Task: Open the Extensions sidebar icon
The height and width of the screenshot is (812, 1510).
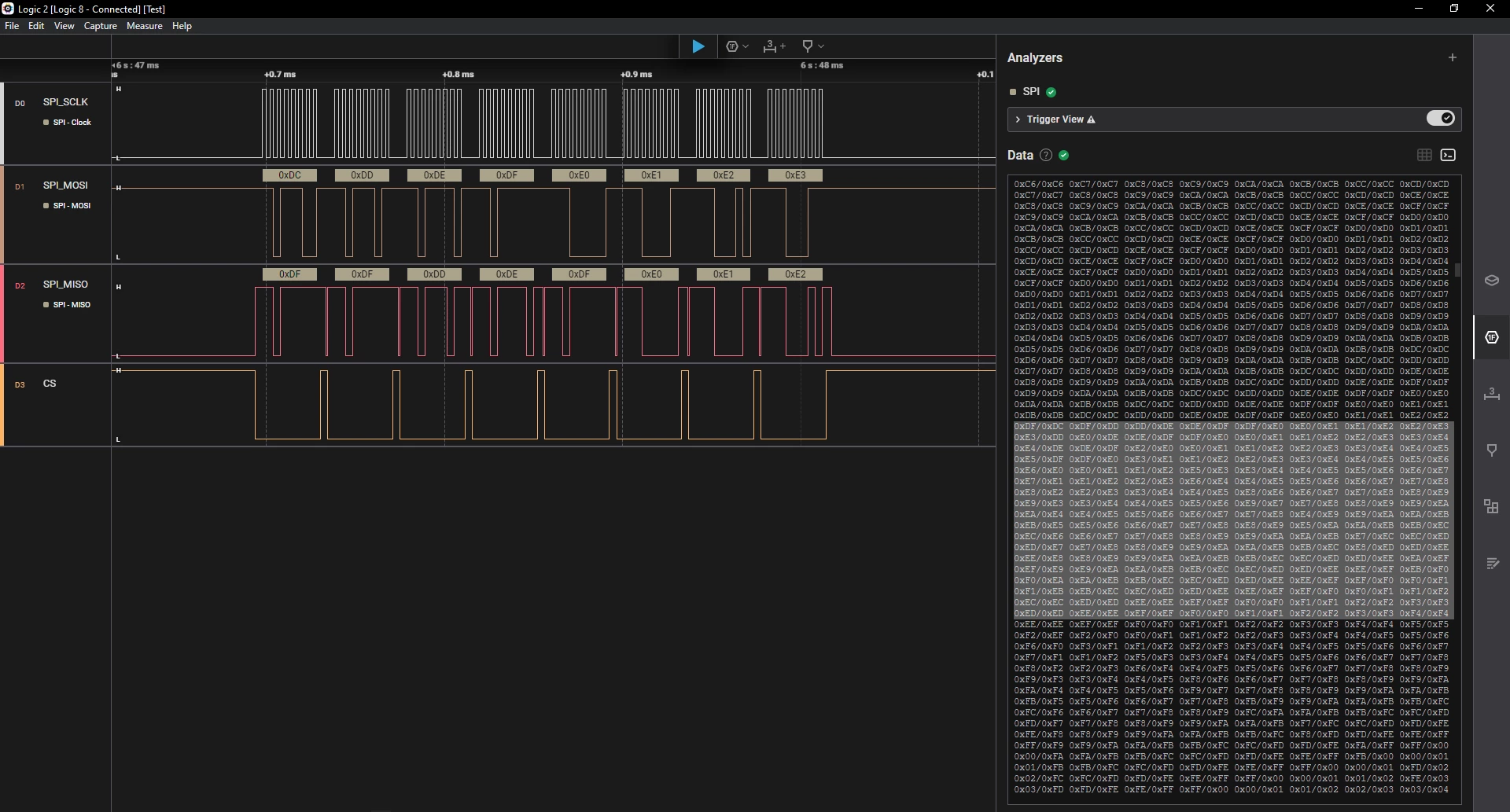Action: (x=1492, y=507)
